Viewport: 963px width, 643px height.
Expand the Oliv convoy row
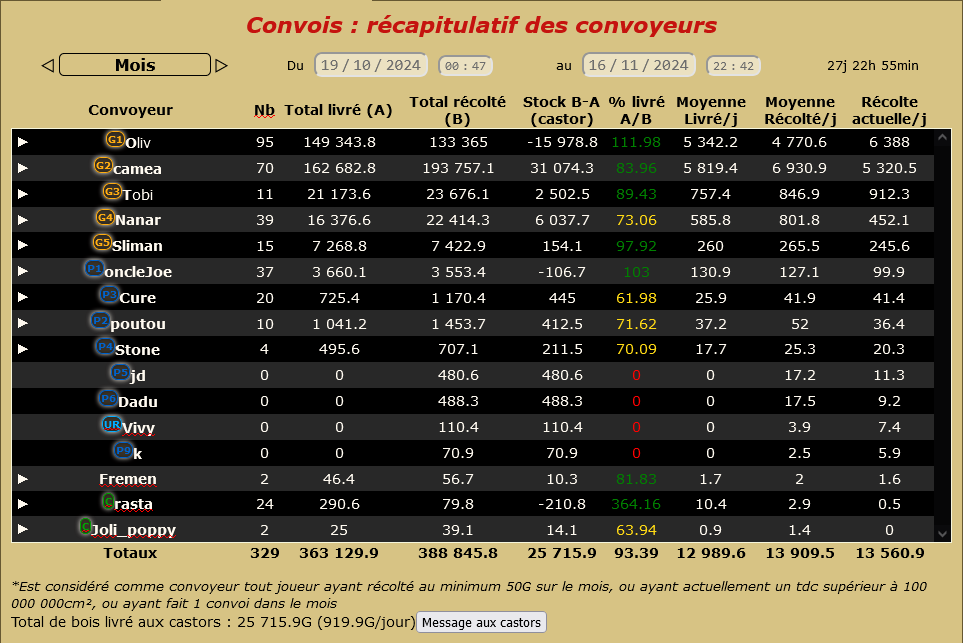tap(23, 142)
